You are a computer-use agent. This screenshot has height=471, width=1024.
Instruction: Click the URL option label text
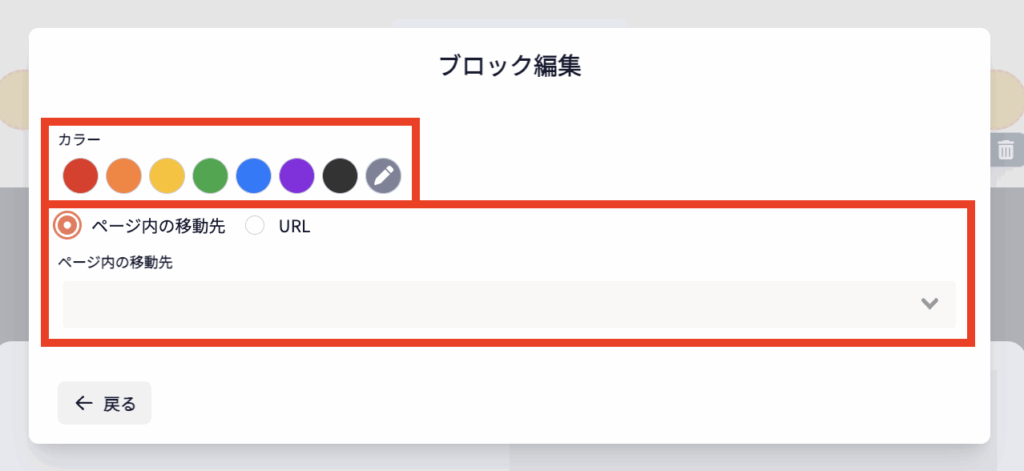294,226
